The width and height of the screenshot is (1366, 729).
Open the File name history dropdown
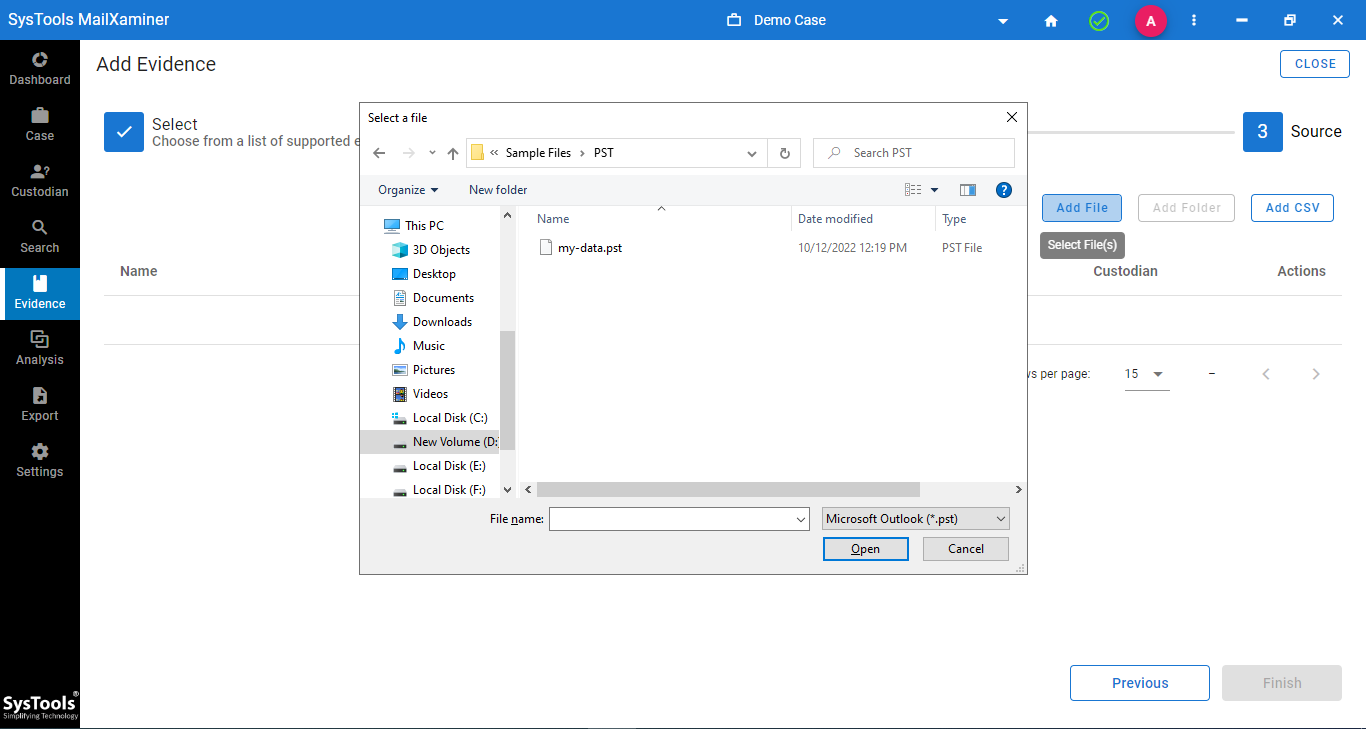click(x=801, y=519)
